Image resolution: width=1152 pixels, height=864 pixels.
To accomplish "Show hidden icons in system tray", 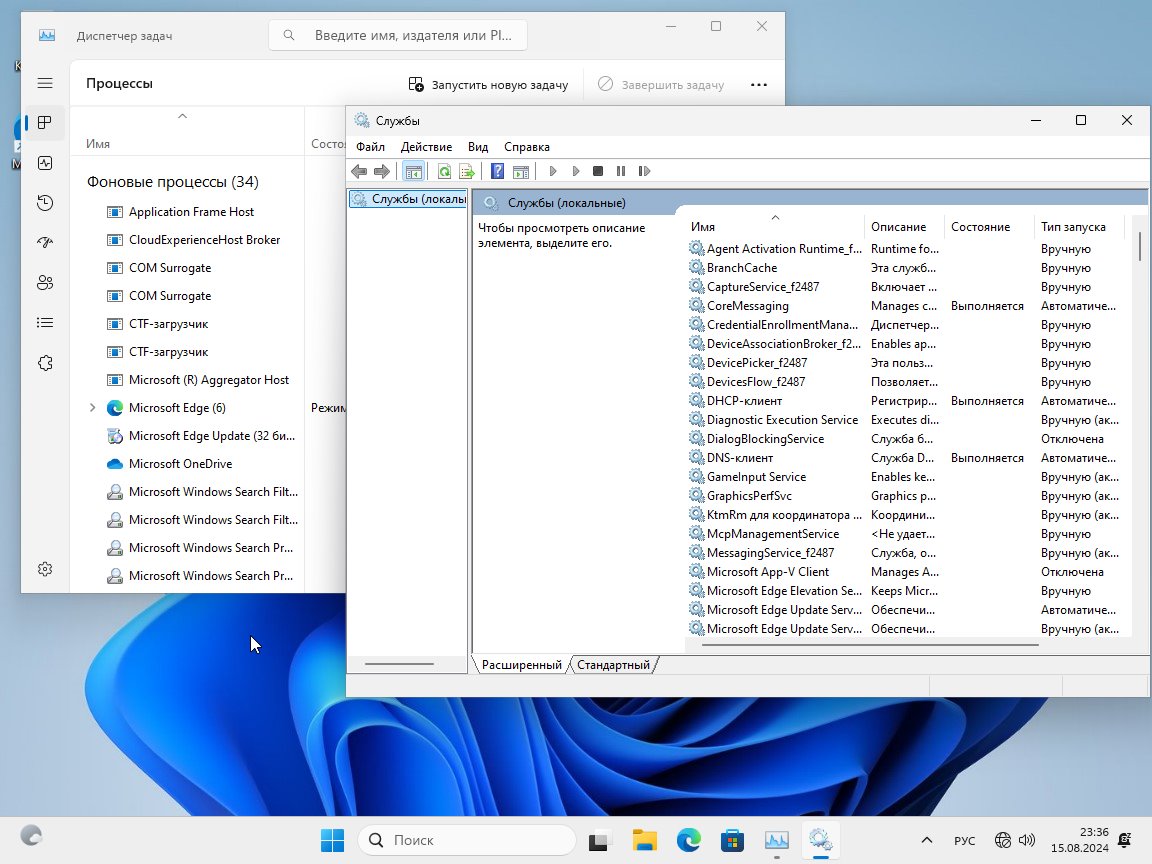I will coord(927,840).
